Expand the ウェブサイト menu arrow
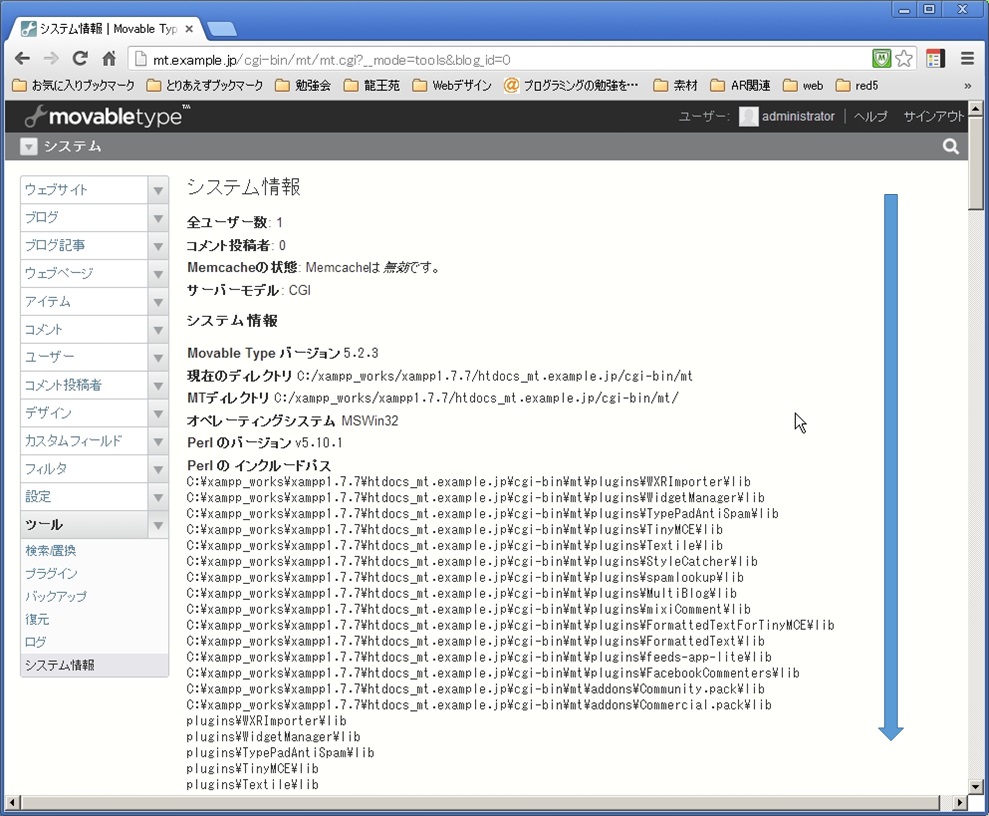This screenshot has width=989, height=816. pyautogui.click(x=158, y=190)
